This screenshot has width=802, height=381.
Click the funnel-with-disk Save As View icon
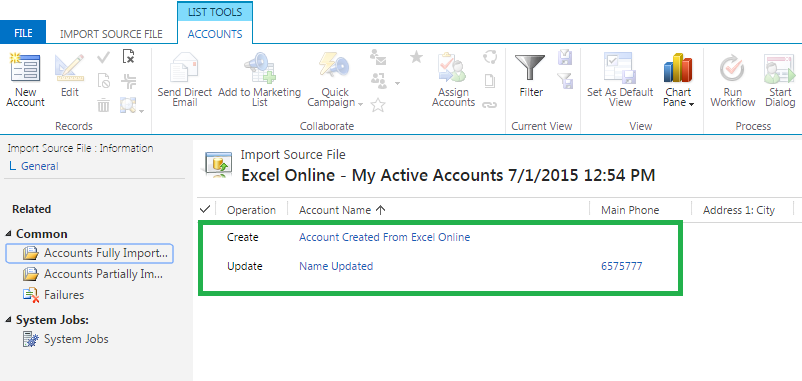click(x=565, y=81)
